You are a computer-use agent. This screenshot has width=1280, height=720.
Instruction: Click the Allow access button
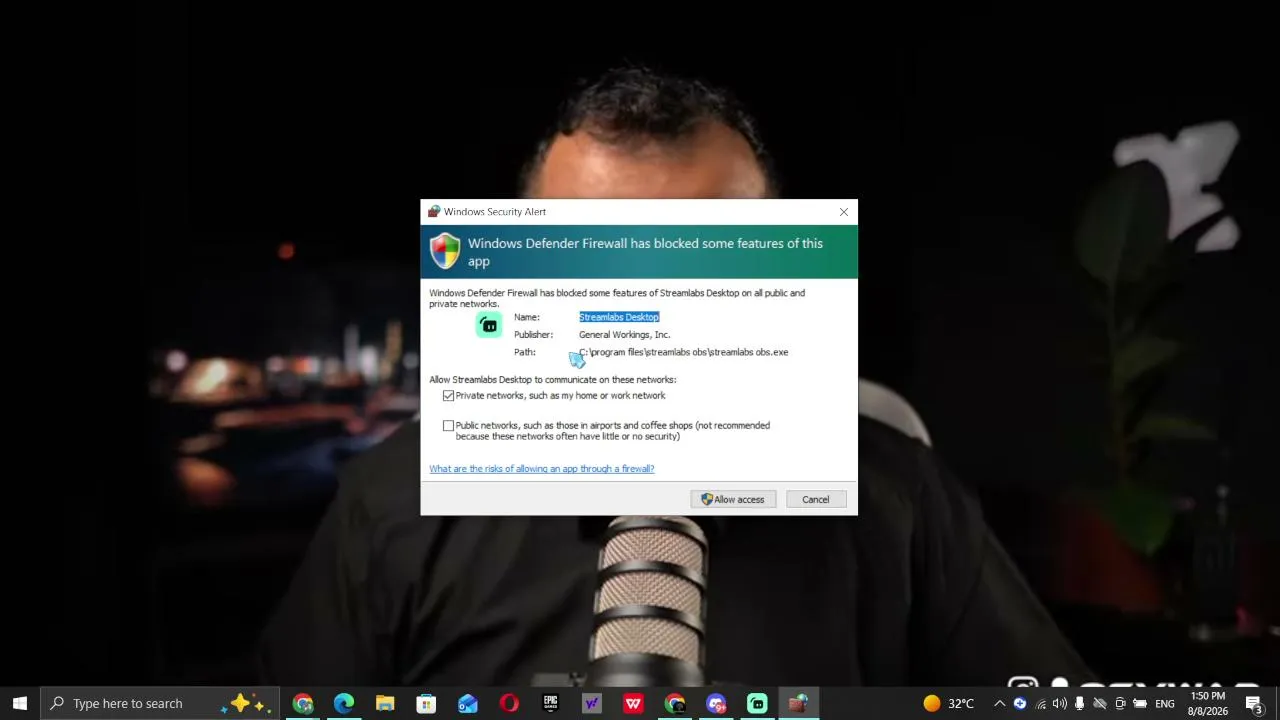[733, 499]
